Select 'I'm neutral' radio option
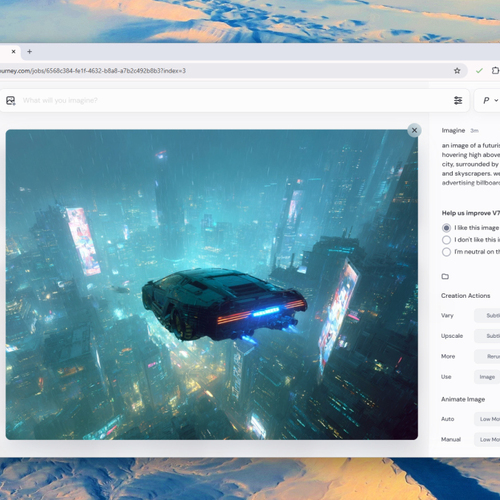Viewport: 500px width, 500px height. [446, 252]
